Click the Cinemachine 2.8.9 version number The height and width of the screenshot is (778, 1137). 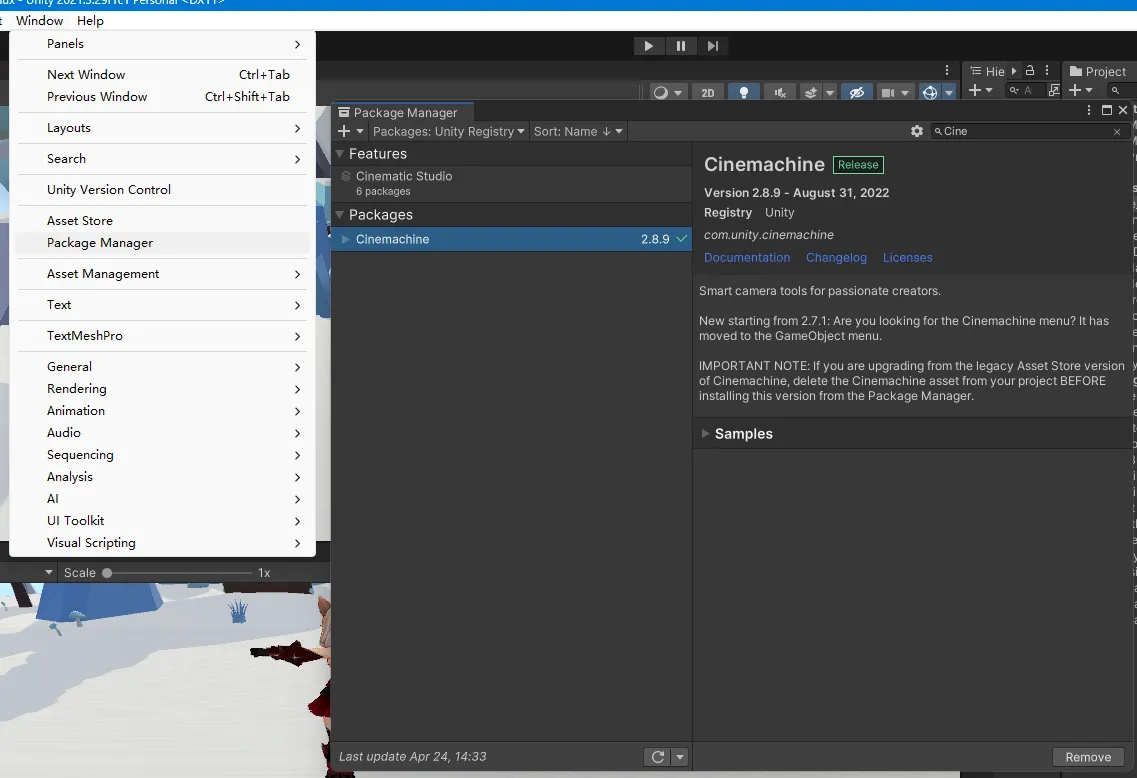pos(655,239)
